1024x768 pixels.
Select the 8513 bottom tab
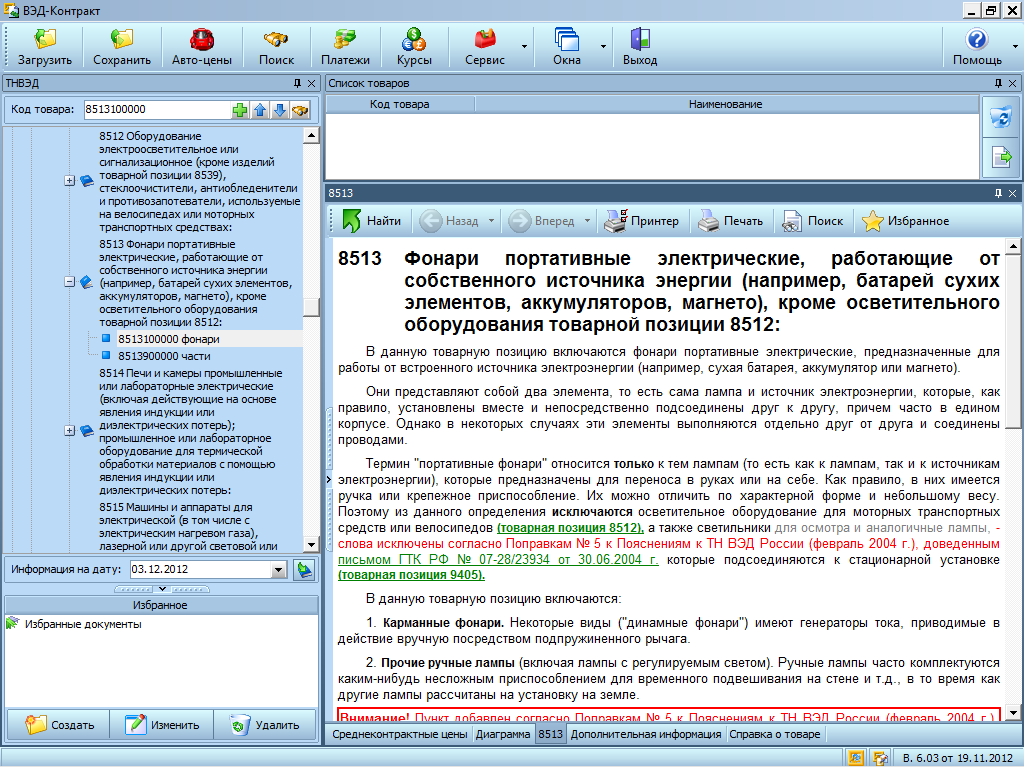pyautogui.click(x=551, y=734)
